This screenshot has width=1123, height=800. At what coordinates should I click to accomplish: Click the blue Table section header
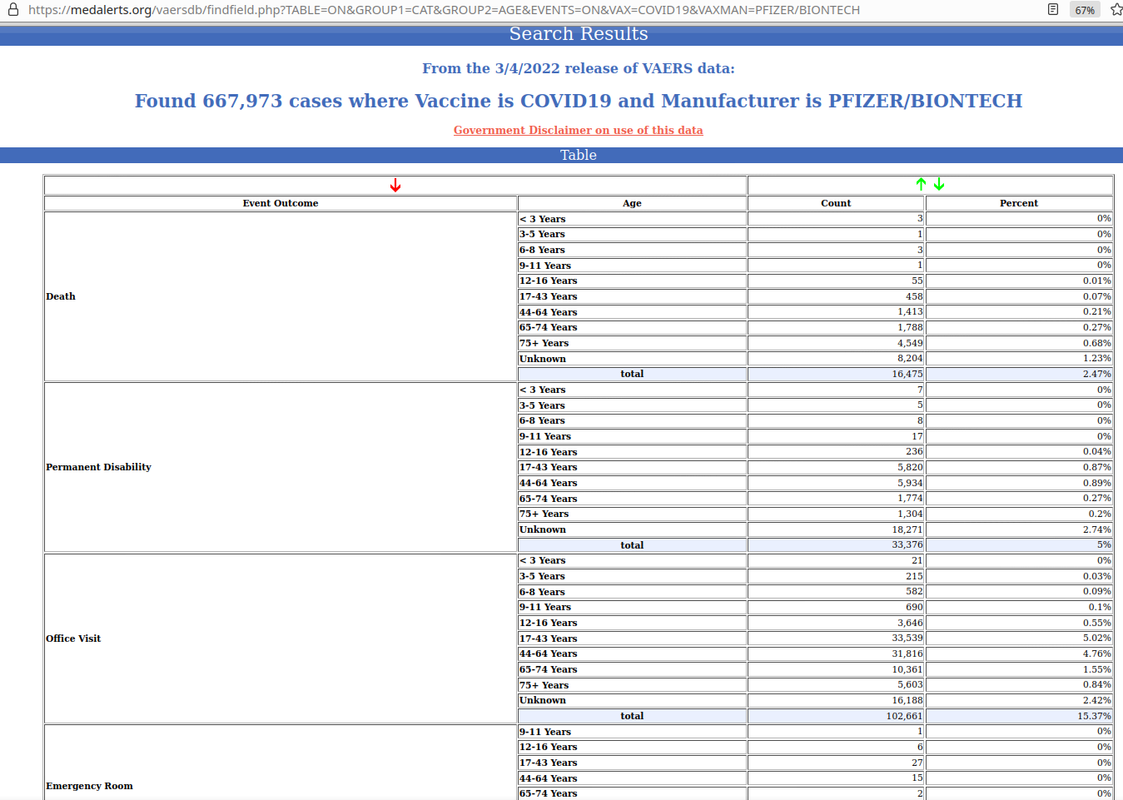click(562, 155)
